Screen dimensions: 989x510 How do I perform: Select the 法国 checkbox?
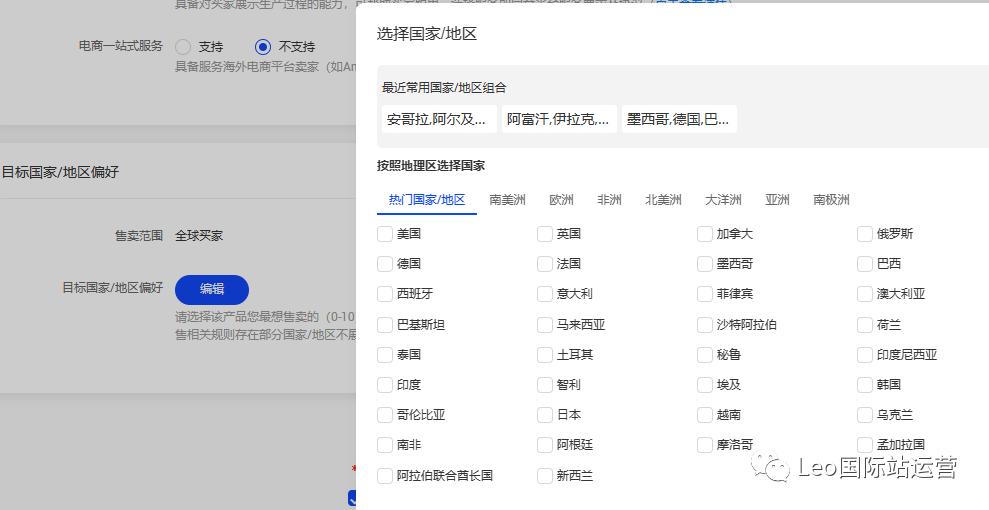(545, 264)
